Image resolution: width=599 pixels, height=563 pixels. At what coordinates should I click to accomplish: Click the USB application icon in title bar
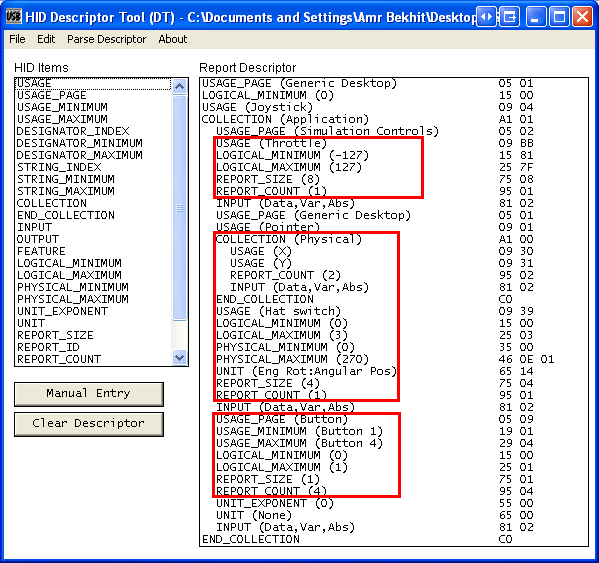13,17
